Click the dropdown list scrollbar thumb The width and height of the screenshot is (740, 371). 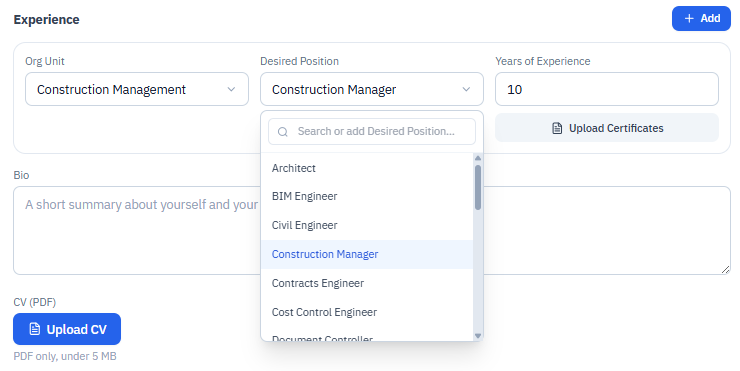tap(478, 187)
